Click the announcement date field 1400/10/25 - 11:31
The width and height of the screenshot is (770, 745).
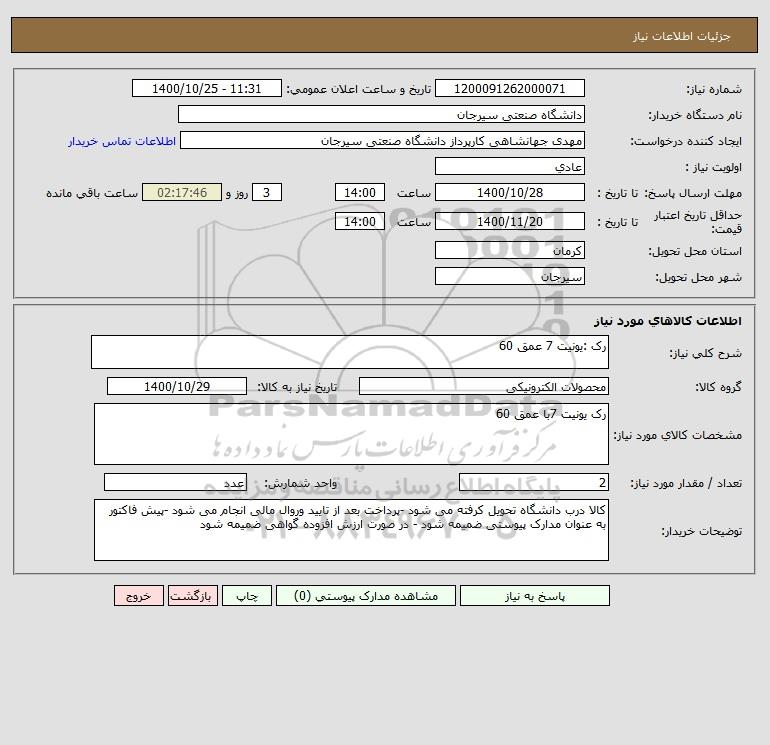click(207, 88)
